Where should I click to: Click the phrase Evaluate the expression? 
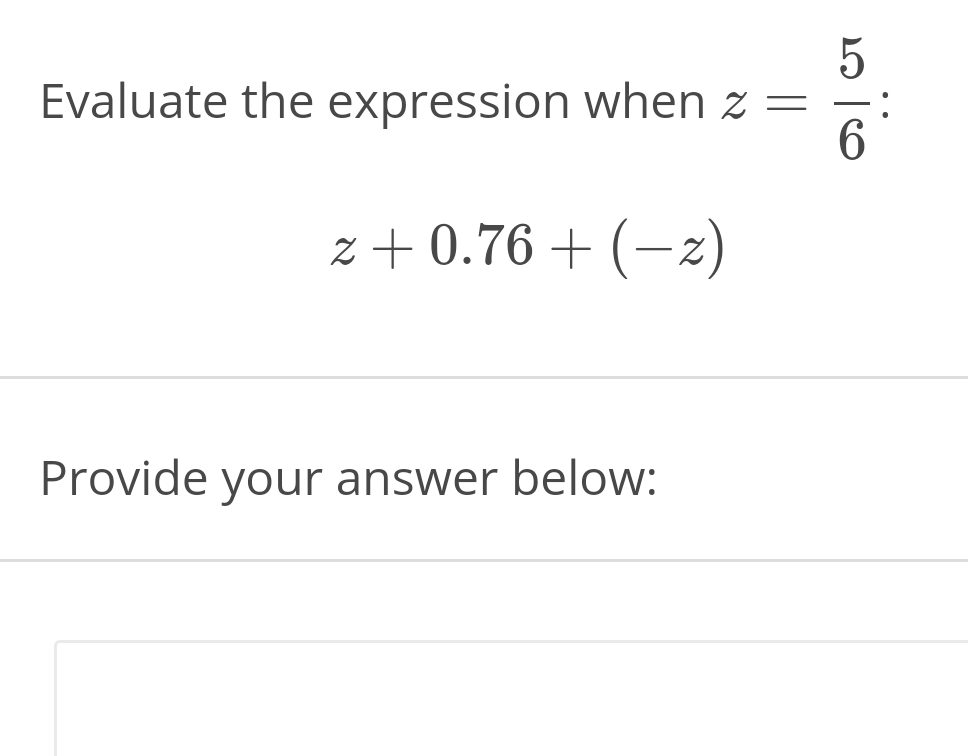[x=280, y=100]
